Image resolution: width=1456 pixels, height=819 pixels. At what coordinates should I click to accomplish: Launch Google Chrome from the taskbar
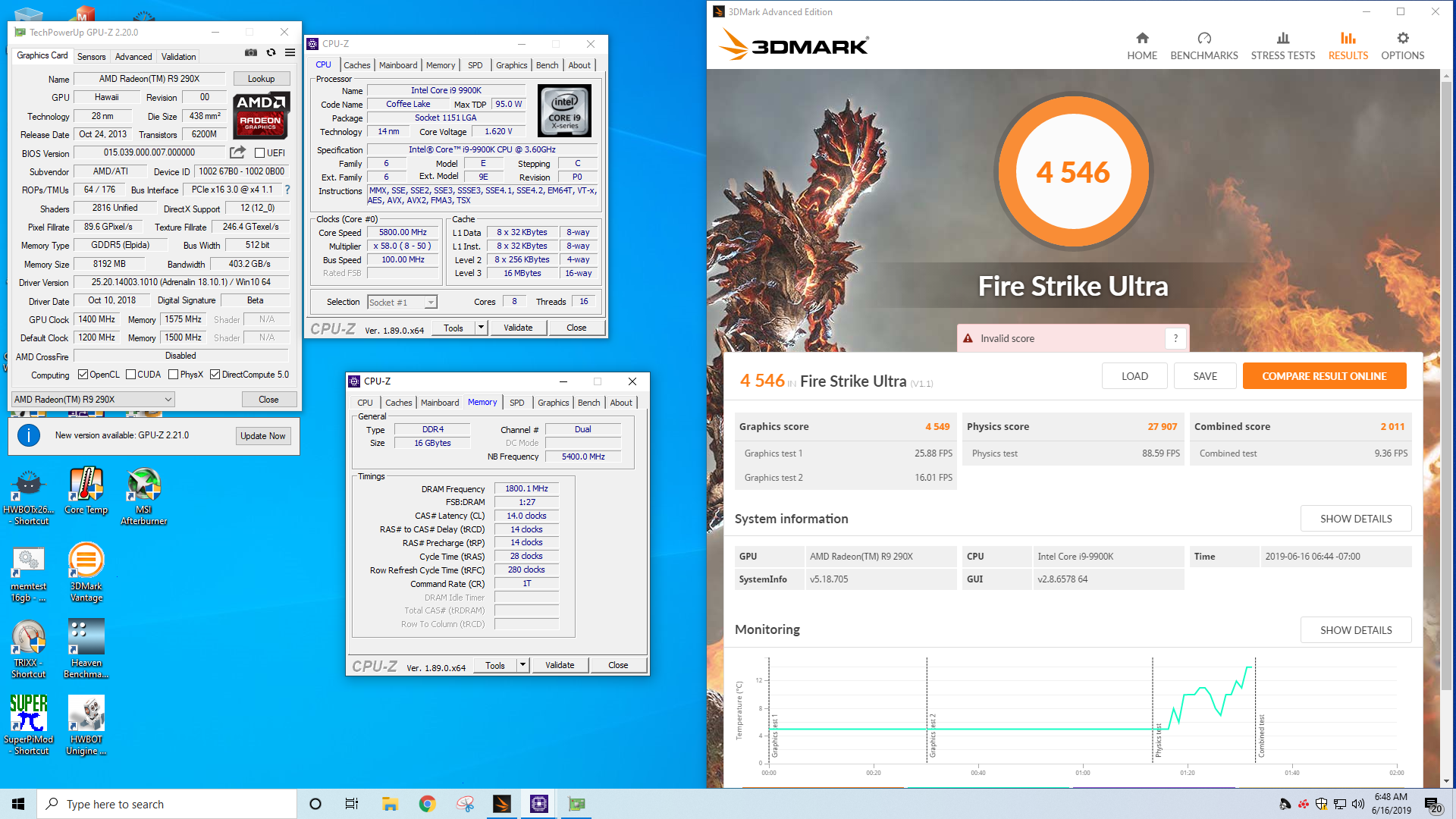coord(427,804)
